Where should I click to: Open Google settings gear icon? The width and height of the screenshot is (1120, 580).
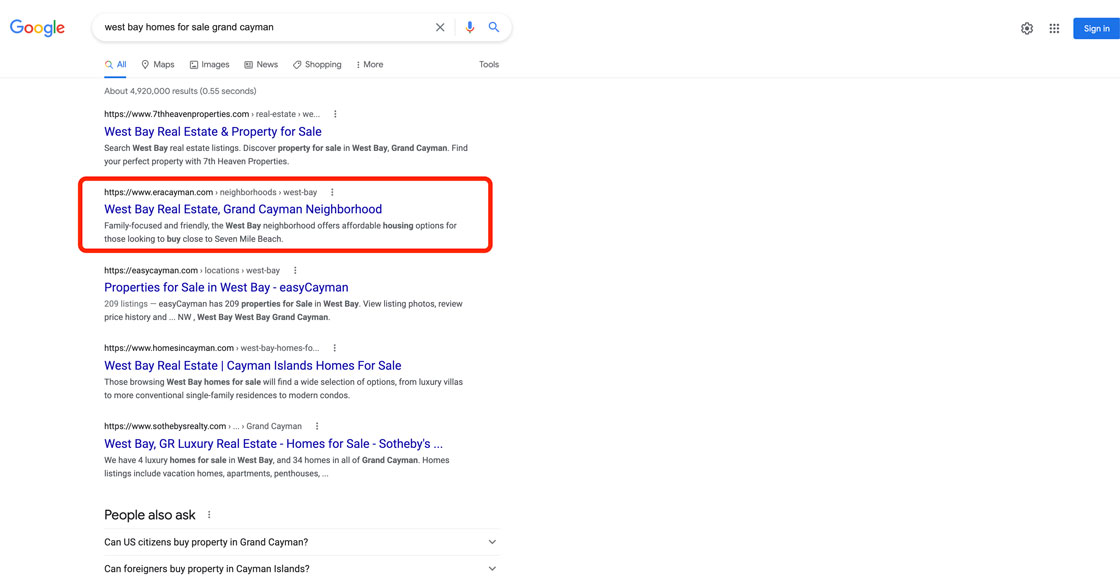click(x=1027, y=29)
